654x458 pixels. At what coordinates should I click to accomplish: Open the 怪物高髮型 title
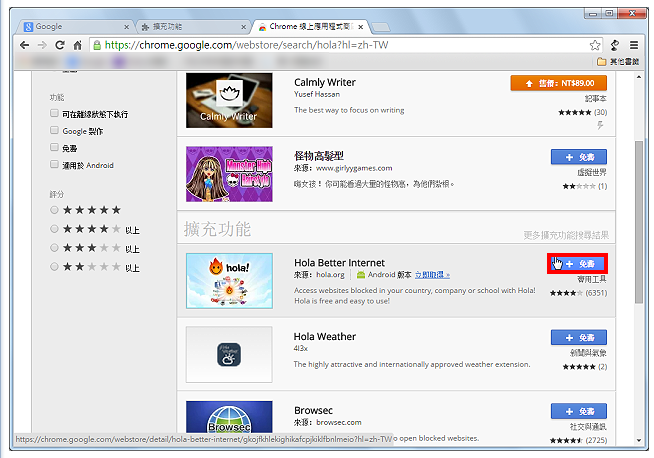[x=319, y=156]
